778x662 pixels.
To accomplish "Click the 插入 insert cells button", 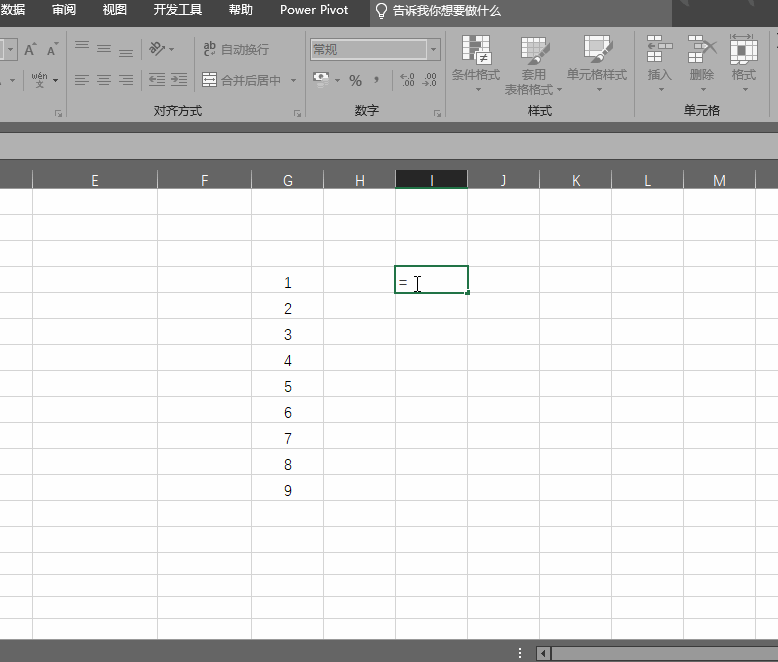I will 659,64.
